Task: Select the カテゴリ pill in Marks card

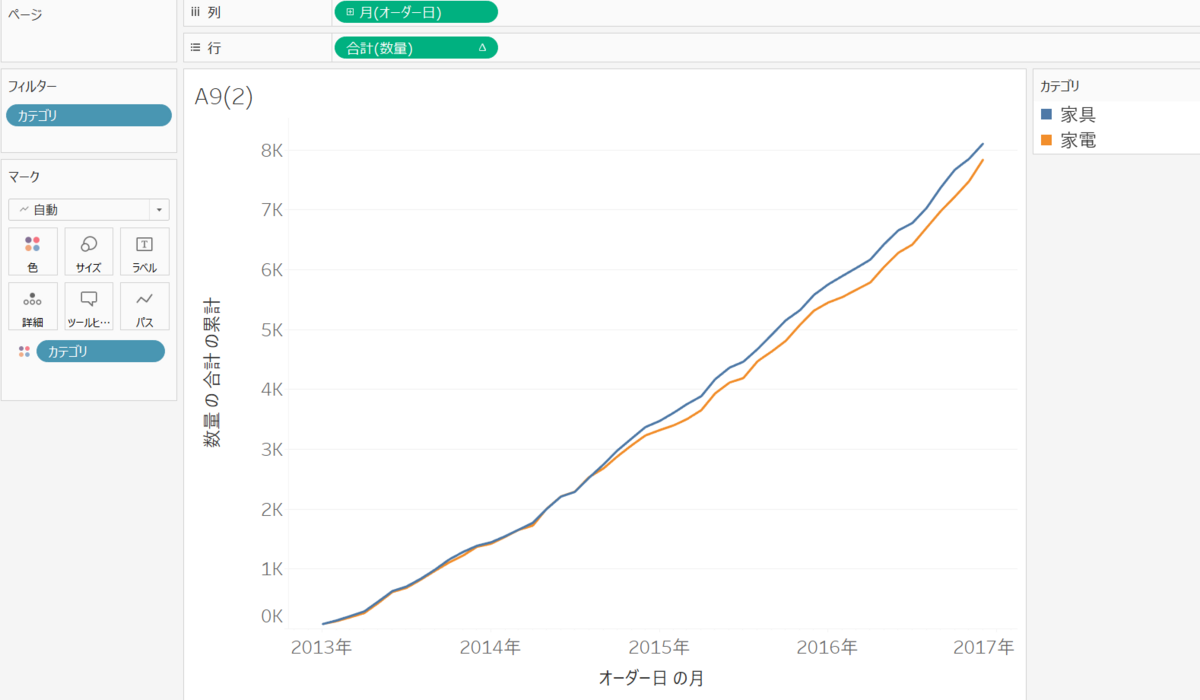Action: point(100,351)
